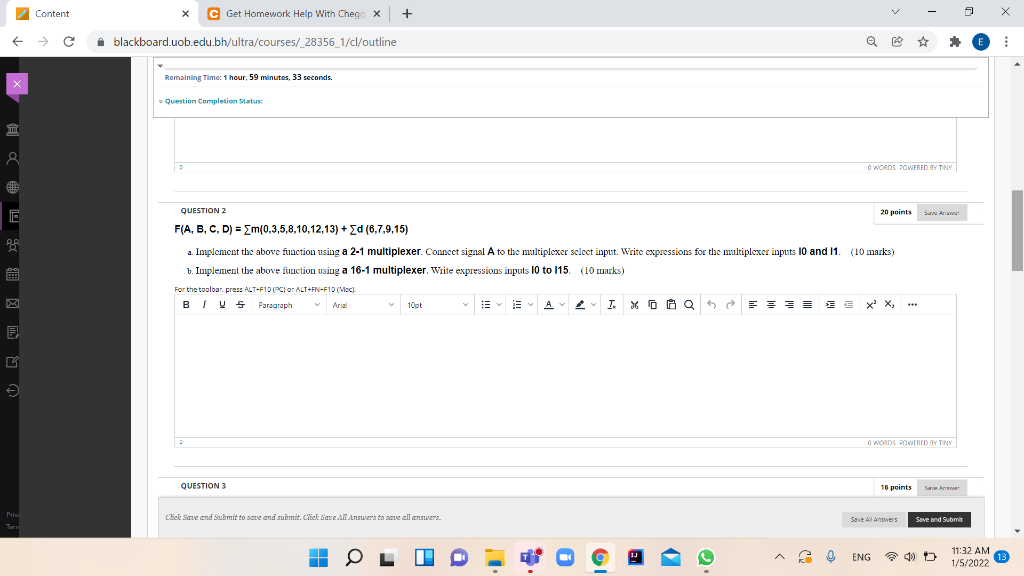Open the Chrome three-dot menu
1024x576 pixels.
1006,42
